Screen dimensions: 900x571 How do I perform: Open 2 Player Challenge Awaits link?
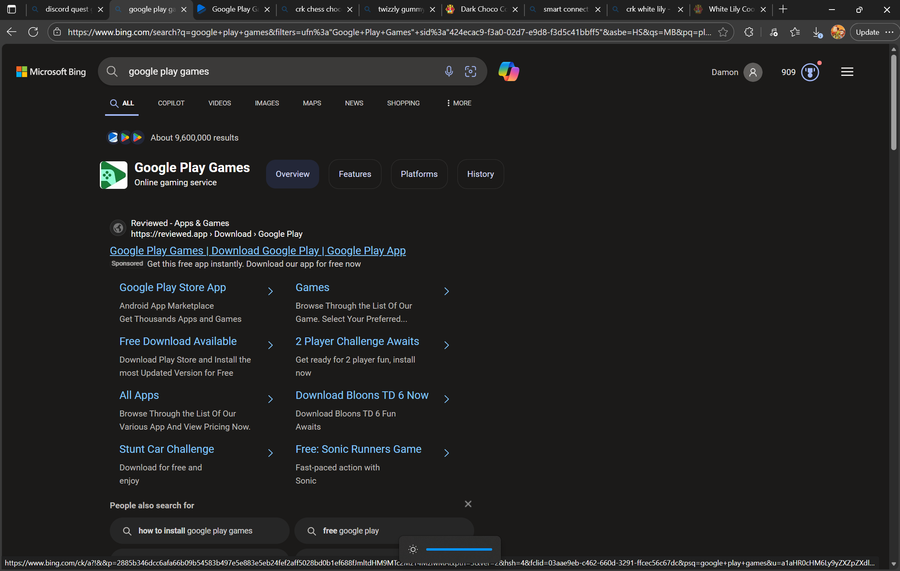click(x=357, y=341)
